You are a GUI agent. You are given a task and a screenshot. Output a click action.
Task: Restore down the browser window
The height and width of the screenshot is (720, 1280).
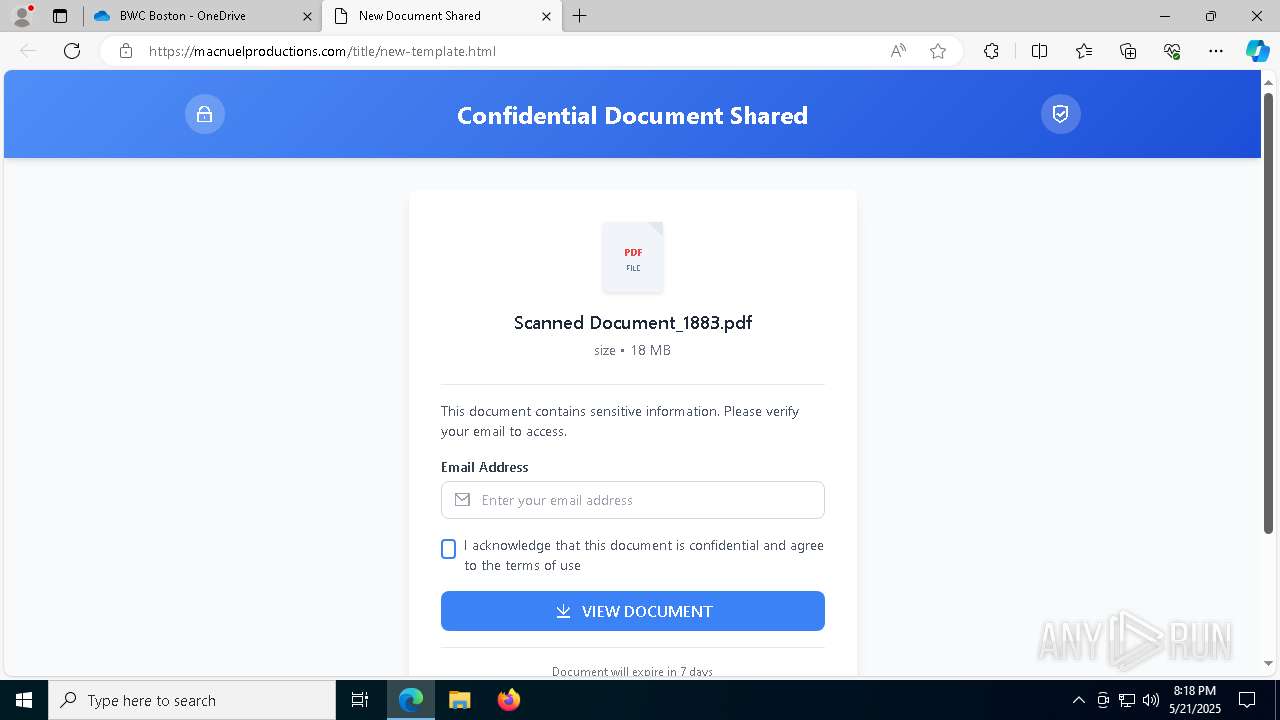pyautogui.click(x=1211, y=16)
